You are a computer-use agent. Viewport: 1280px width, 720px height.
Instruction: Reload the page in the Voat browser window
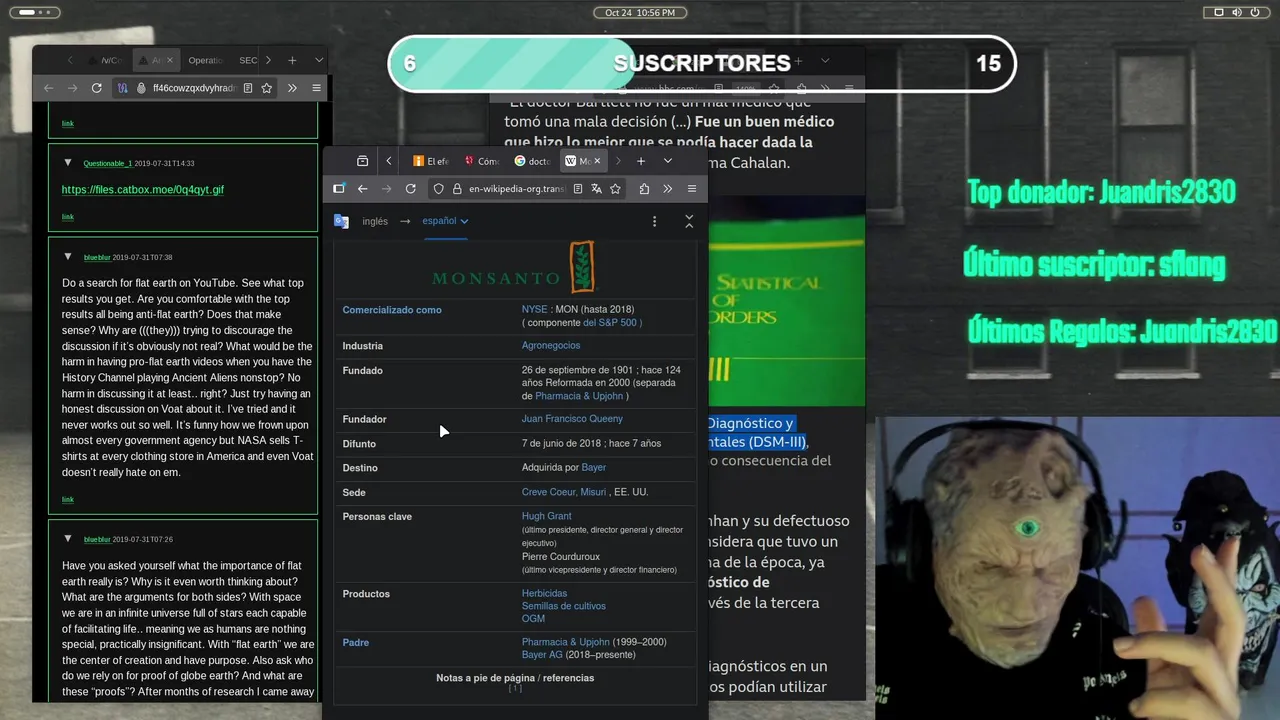(96, 88)
